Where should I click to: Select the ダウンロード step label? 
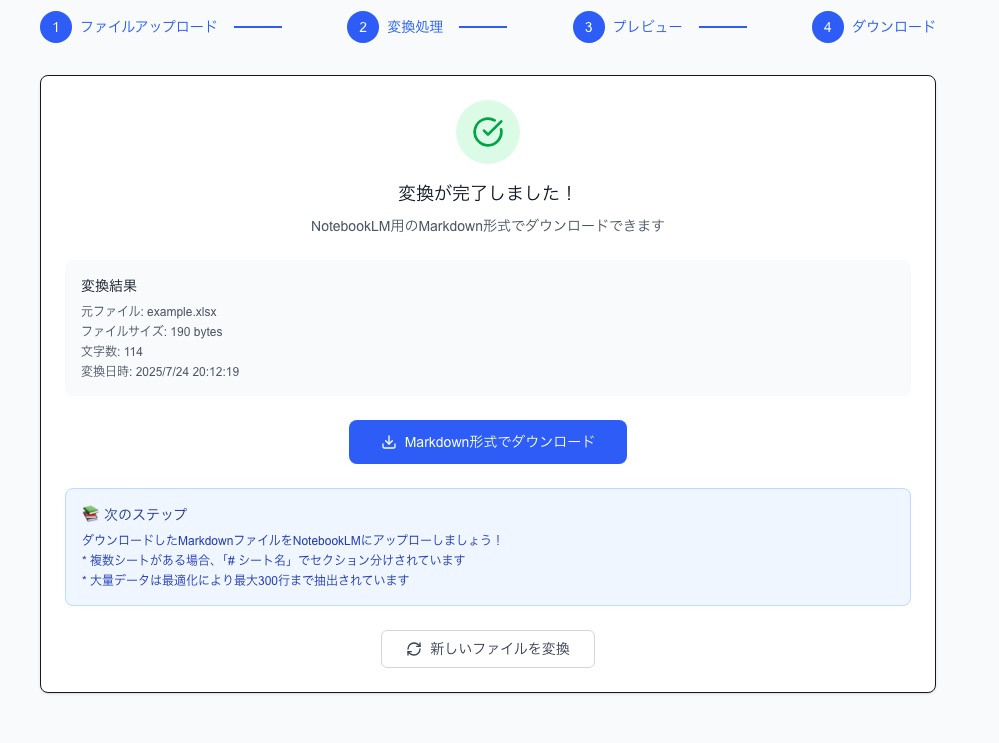click(x=893, y=27)
